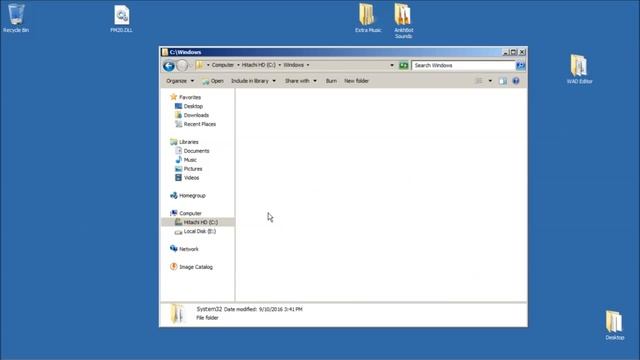Viewport: 640px width, 360px height.
Task: Select the Desktop folder icon at the bottom right
Action: [614, 325]
